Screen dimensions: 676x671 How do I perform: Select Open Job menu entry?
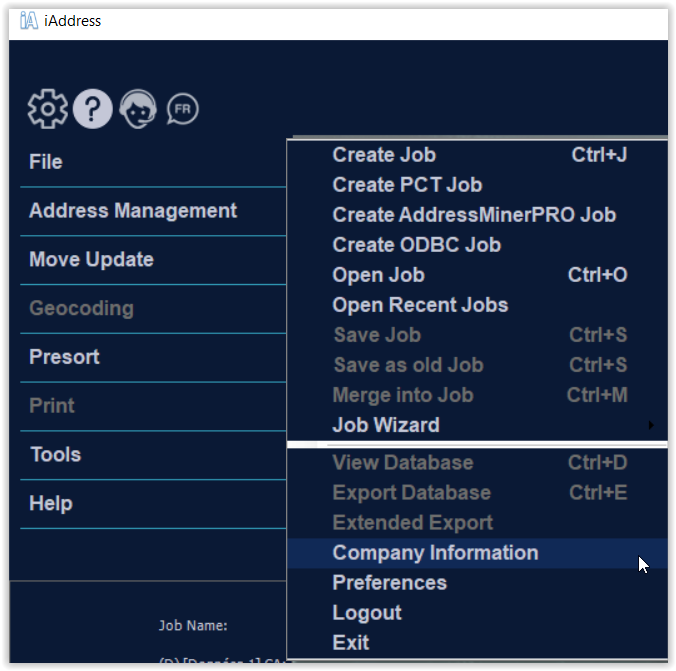(x=378, y=275)
